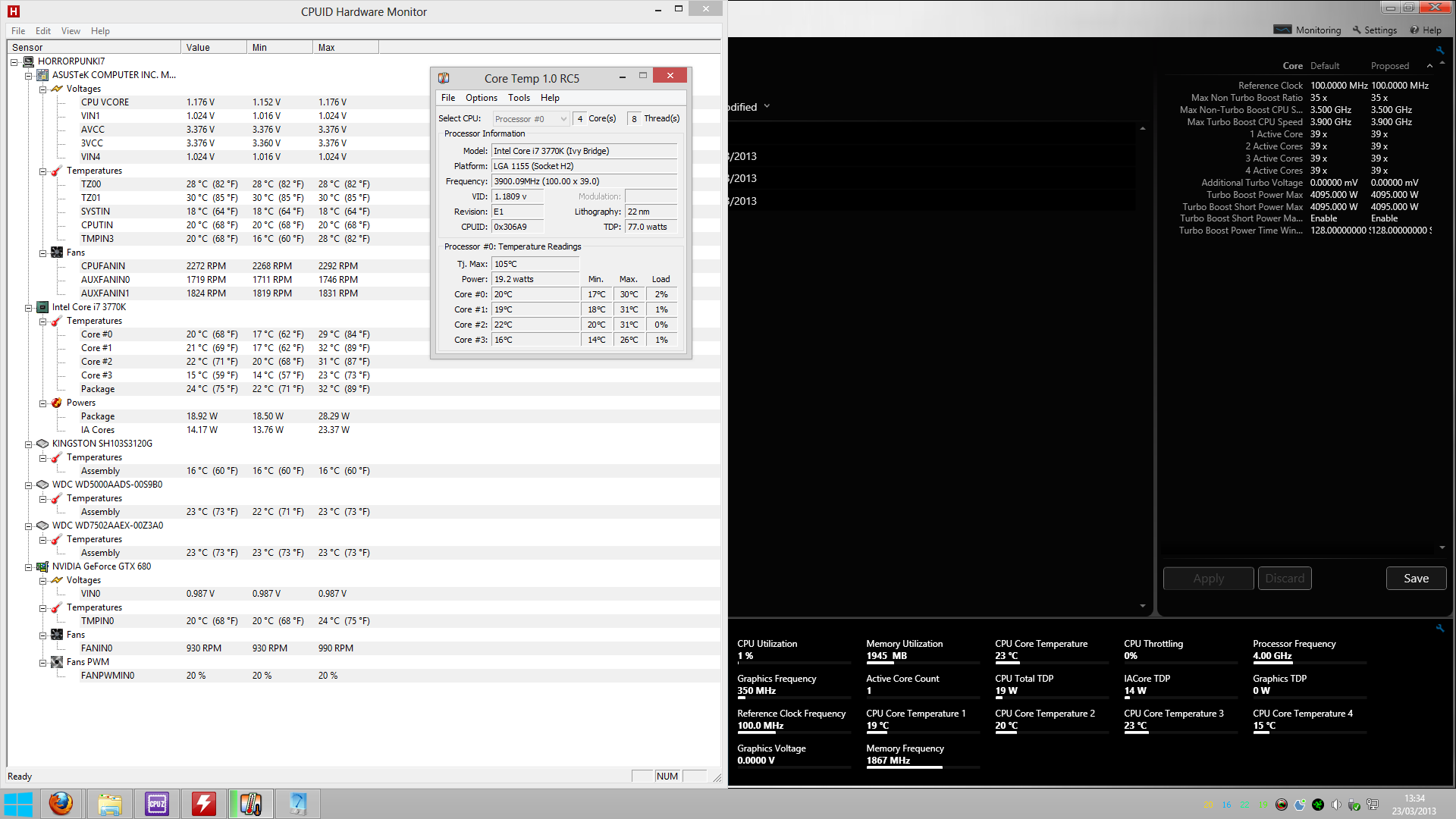Collapse the NVIDIA GeForce GTX 680 node
The image size is (1456, 819).
point(29,567)
